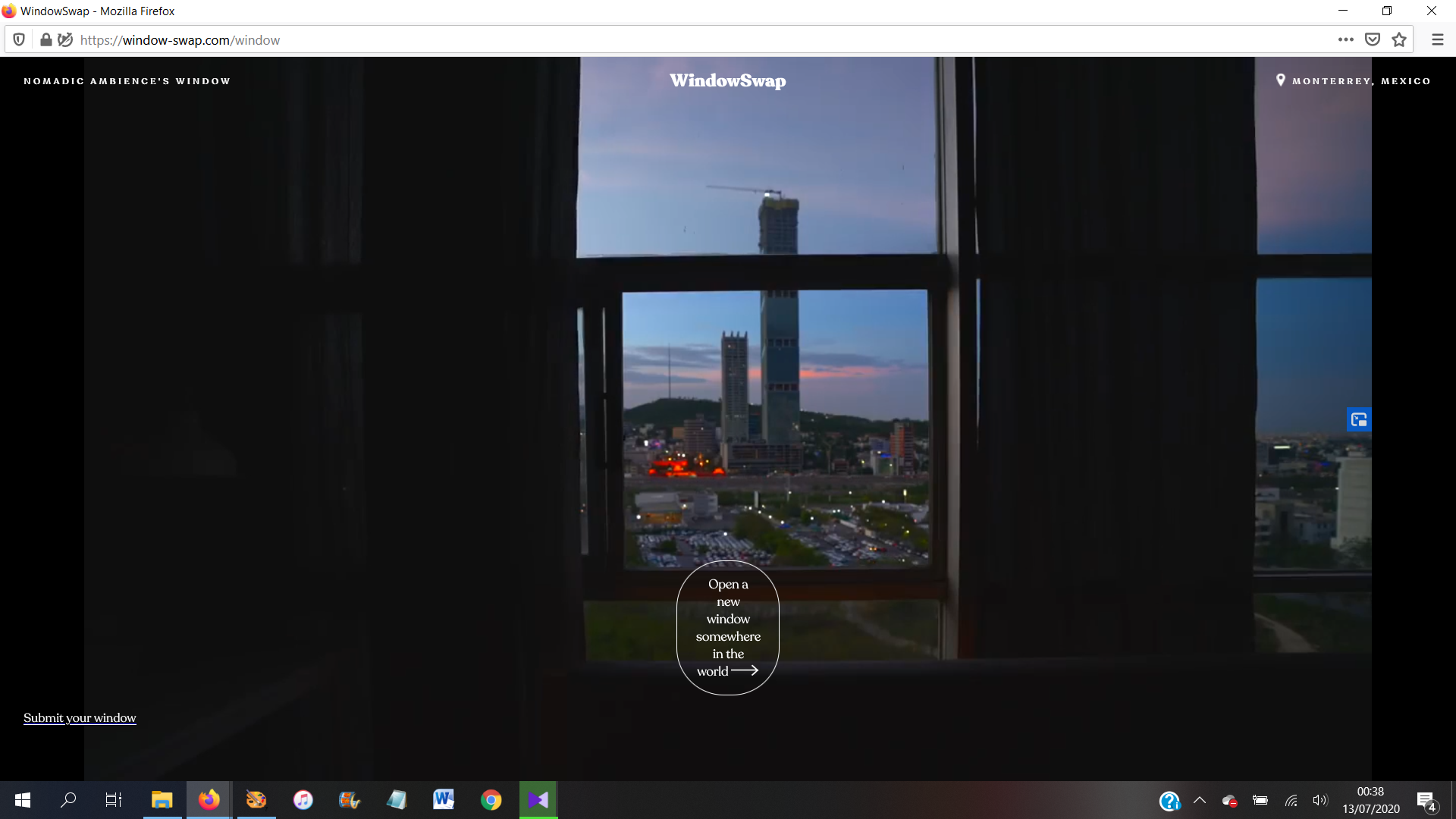Click the WindowSwap logo
The width and height of the screenshot is (1456, 819).
(x=728, y=80)
